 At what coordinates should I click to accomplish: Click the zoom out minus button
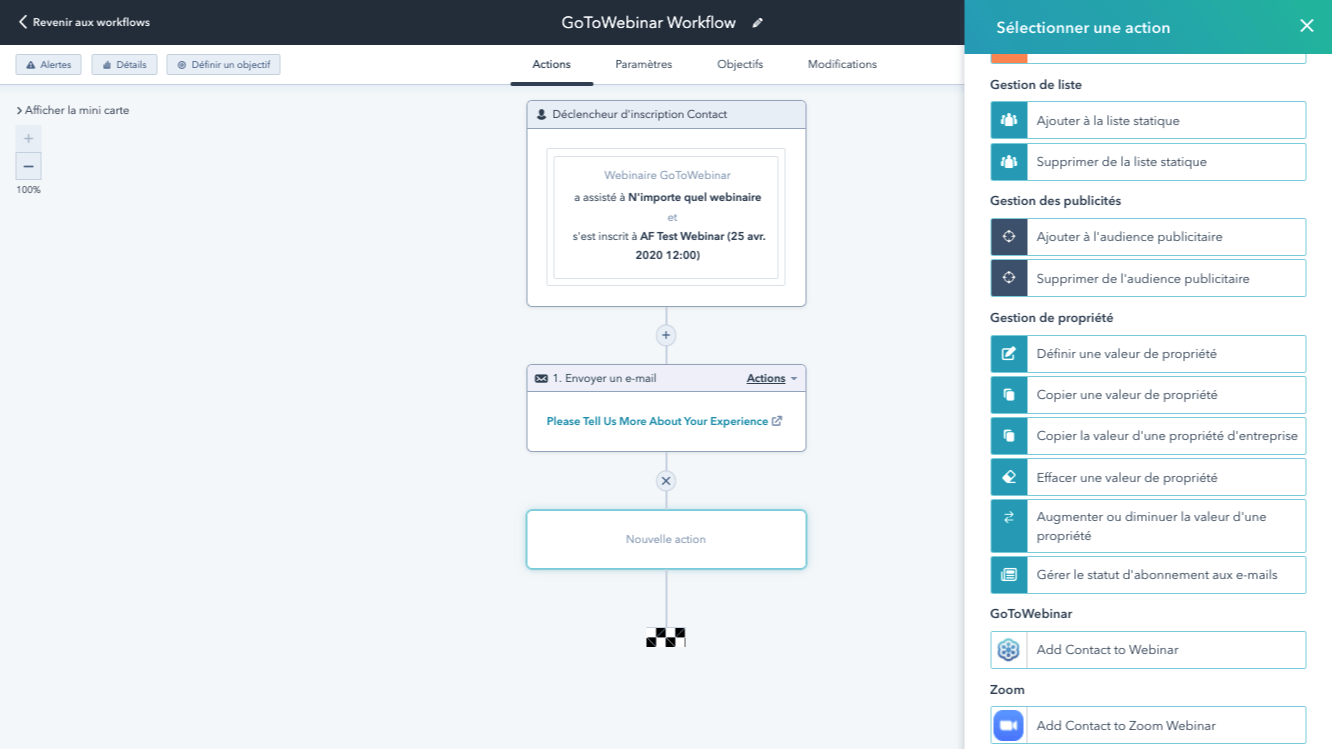(28, 166)
